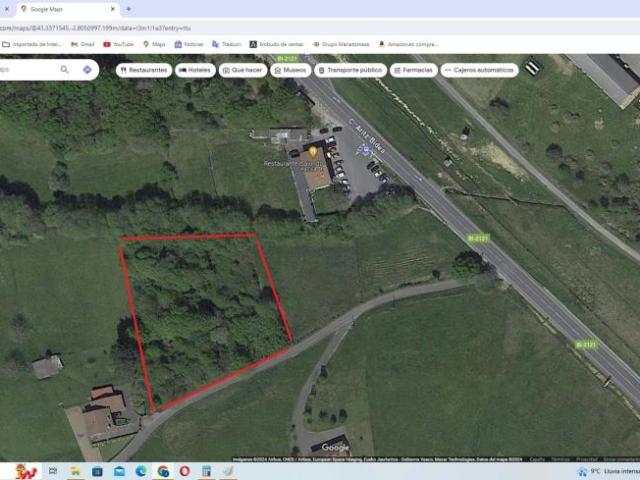640x480 pixels.
Task: Switch to the Google Maps browser tab
Action: (68, 9)
